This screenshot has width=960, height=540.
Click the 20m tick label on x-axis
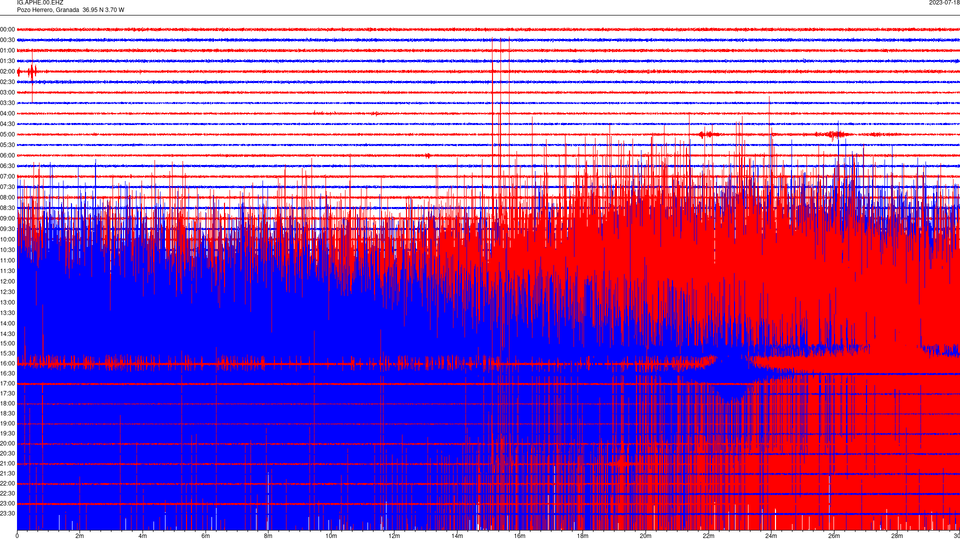645,536
